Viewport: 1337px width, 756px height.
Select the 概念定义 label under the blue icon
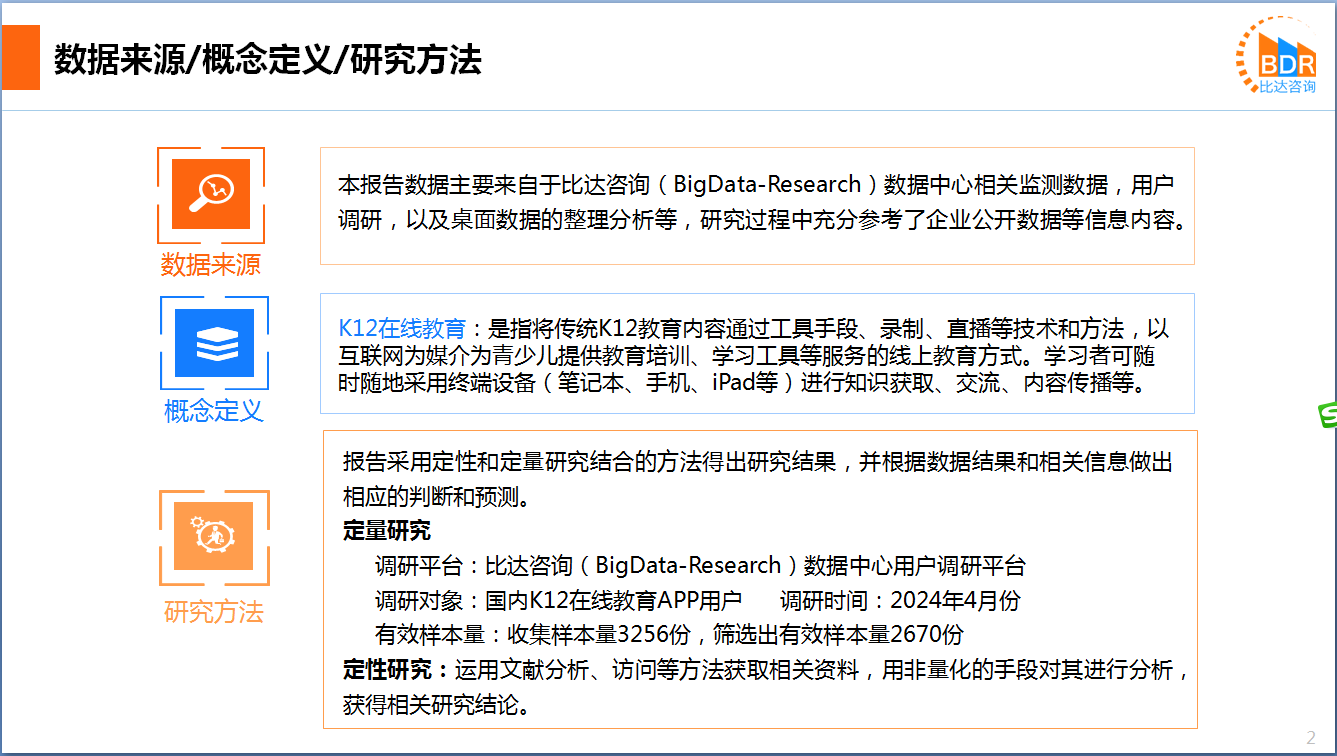[214, 410]
